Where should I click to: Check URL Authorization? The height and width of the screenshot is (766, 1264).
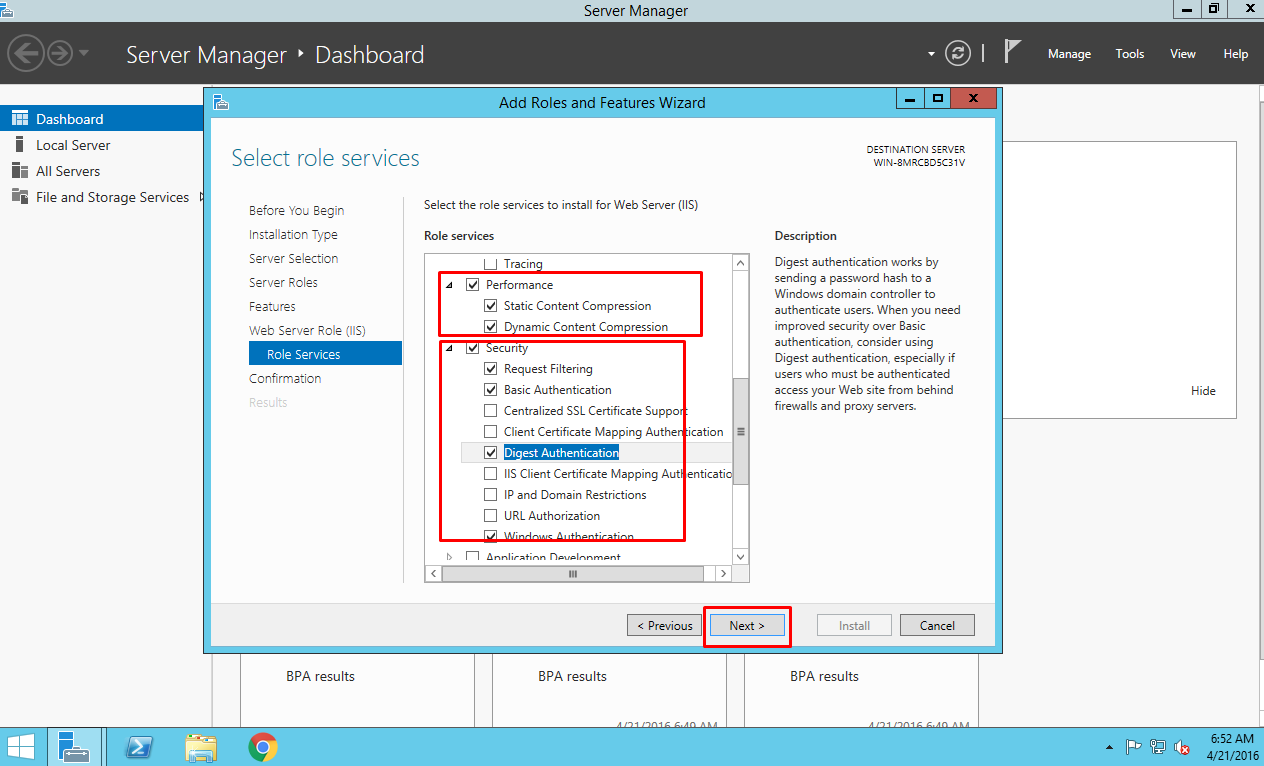pyautogui.click(x=490, y=516)
